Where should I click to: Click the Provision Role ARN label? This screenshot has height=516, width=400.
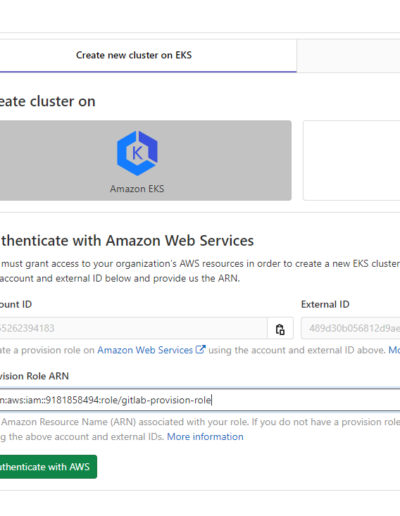(x=34, y=376)
